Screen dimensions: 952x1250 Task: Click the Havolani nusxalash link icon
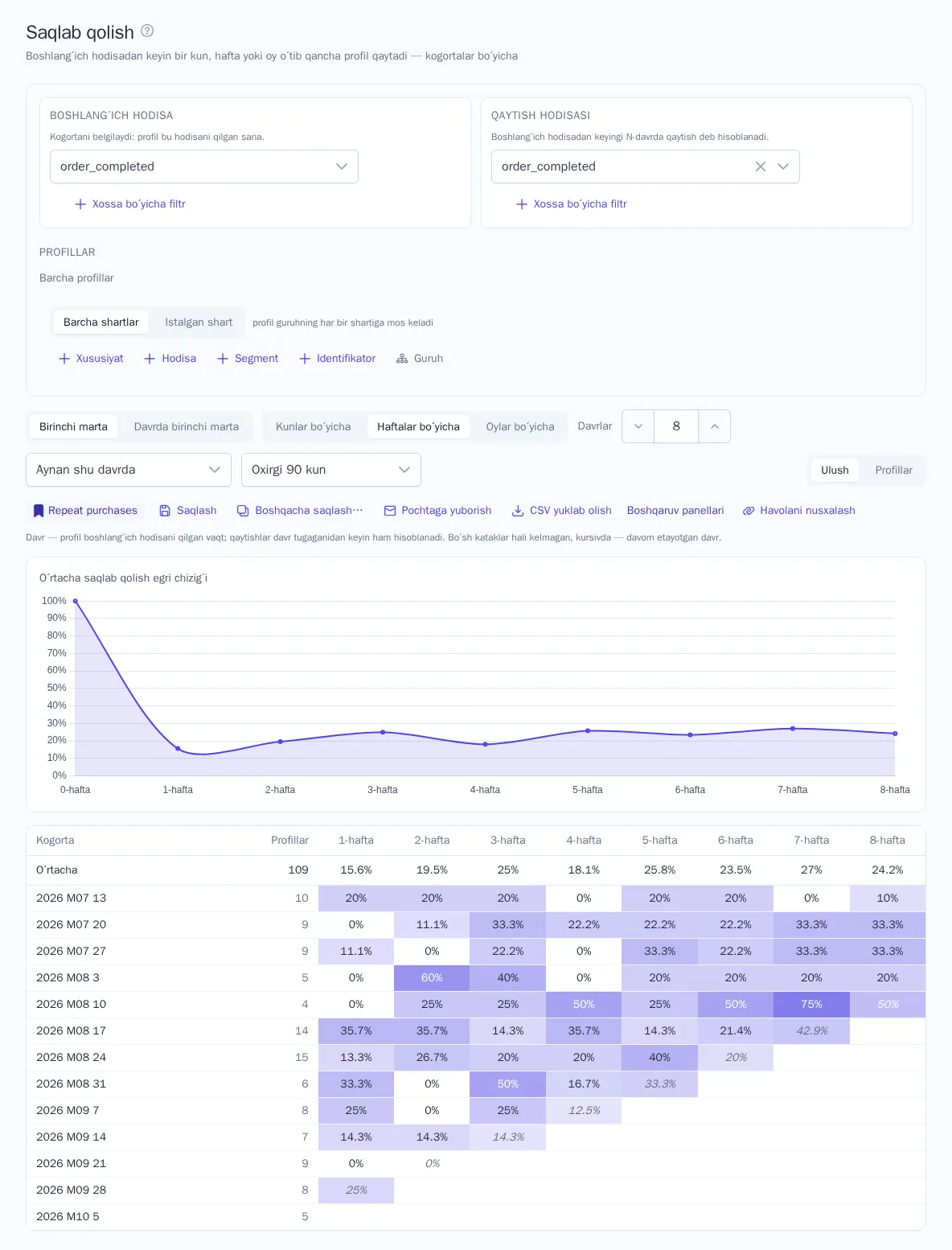coord(749,511)
